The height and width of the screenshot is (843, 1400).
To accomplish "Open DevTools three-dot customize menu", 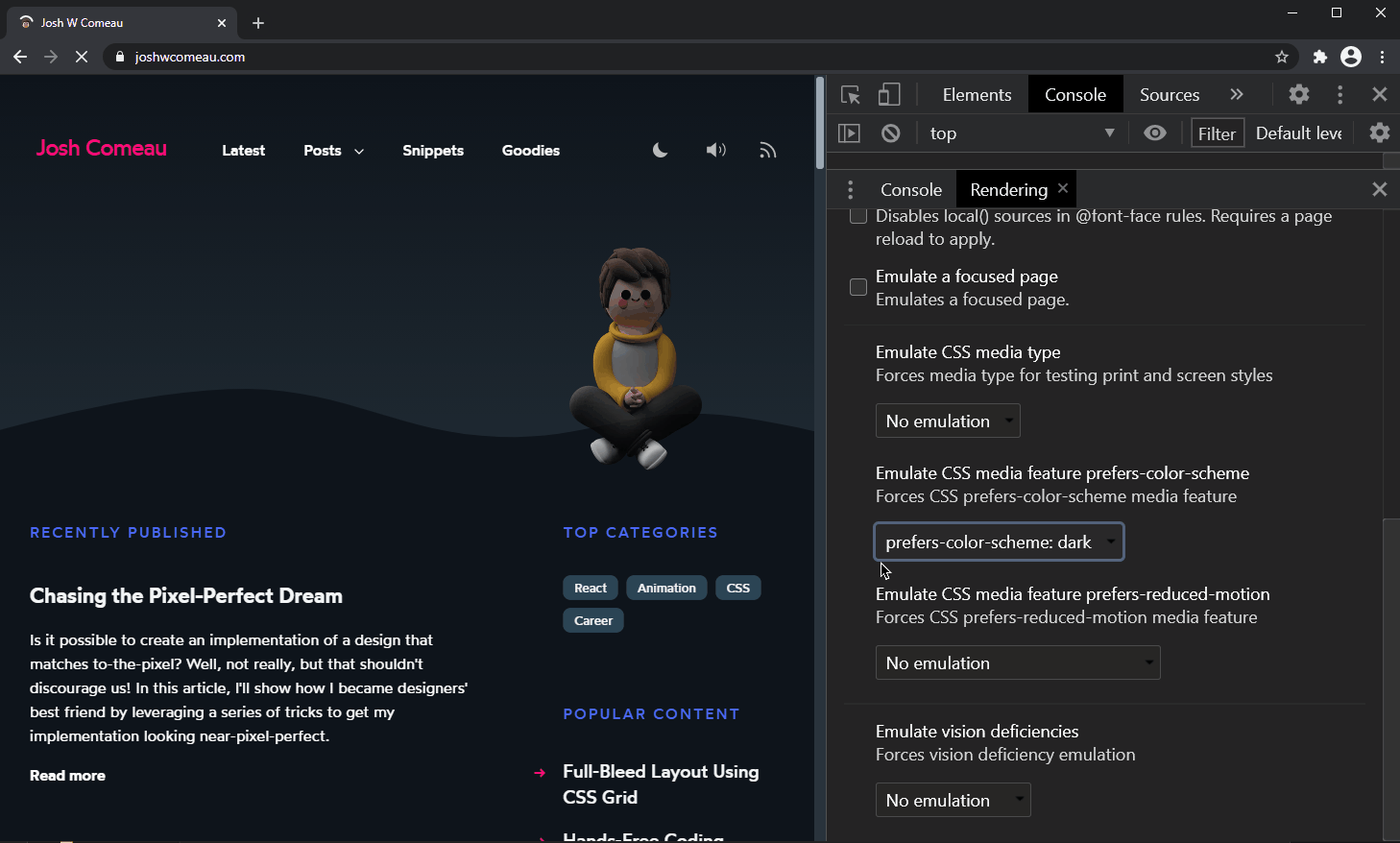I will pos(1340,94).
